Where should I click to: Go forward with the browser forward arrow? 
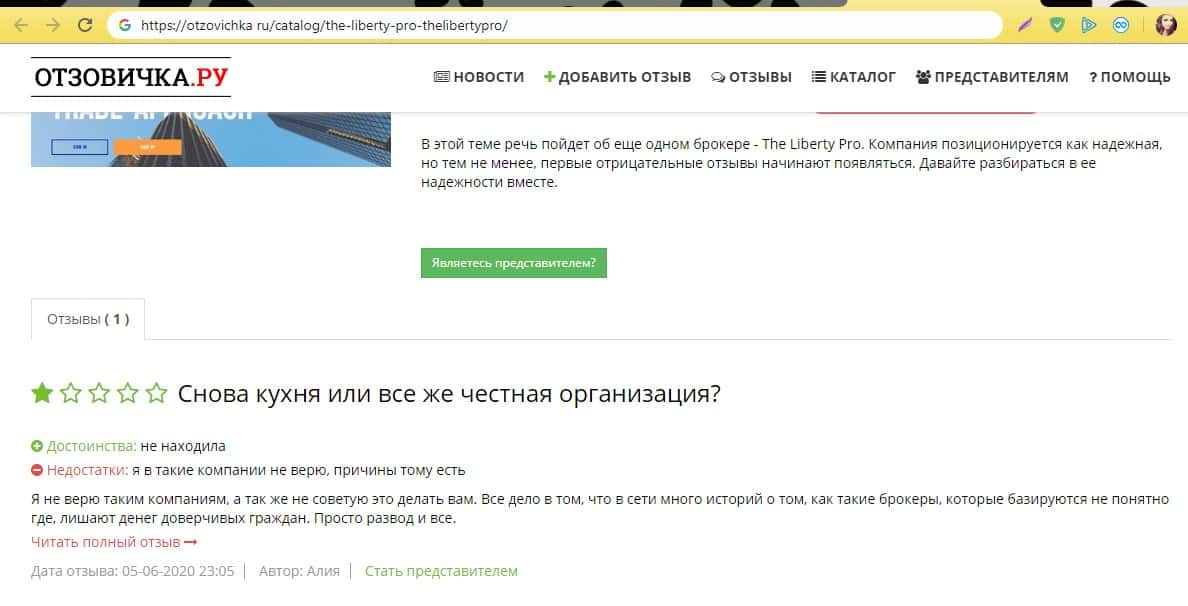52,25
